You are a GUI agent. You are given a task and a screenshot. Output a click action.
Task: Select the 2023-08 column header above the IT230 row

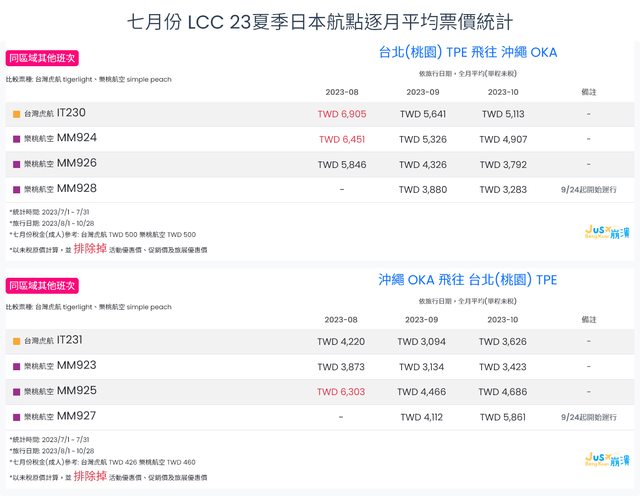pyautogui.click(x=341, y=92)
